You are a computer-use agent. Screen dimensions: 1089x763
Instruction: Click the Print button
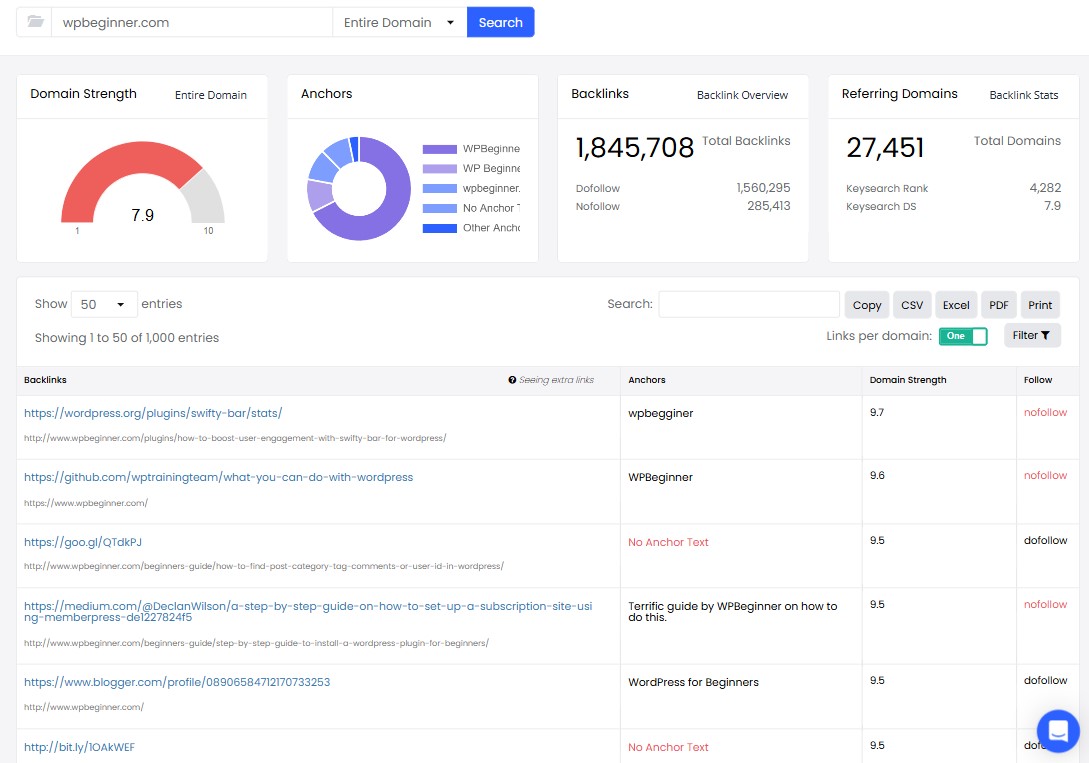pyautogui.click(x=1040, y=305)
